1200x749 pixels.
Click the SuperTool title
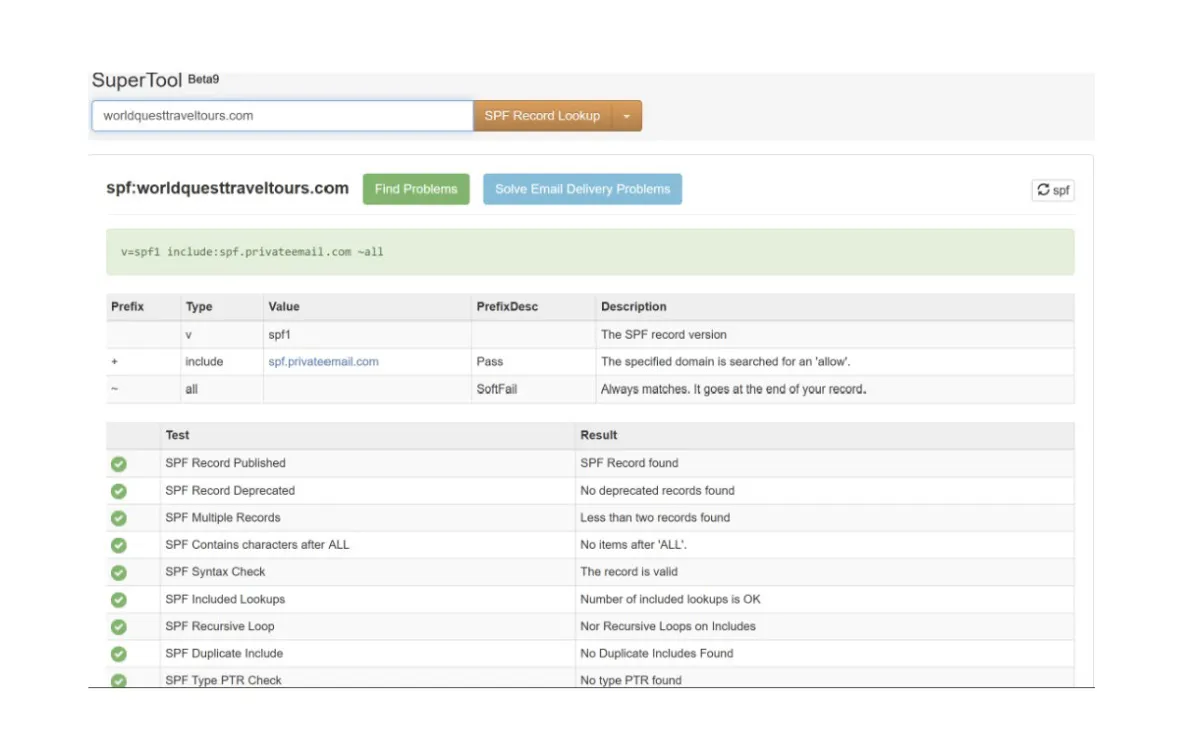137,81
